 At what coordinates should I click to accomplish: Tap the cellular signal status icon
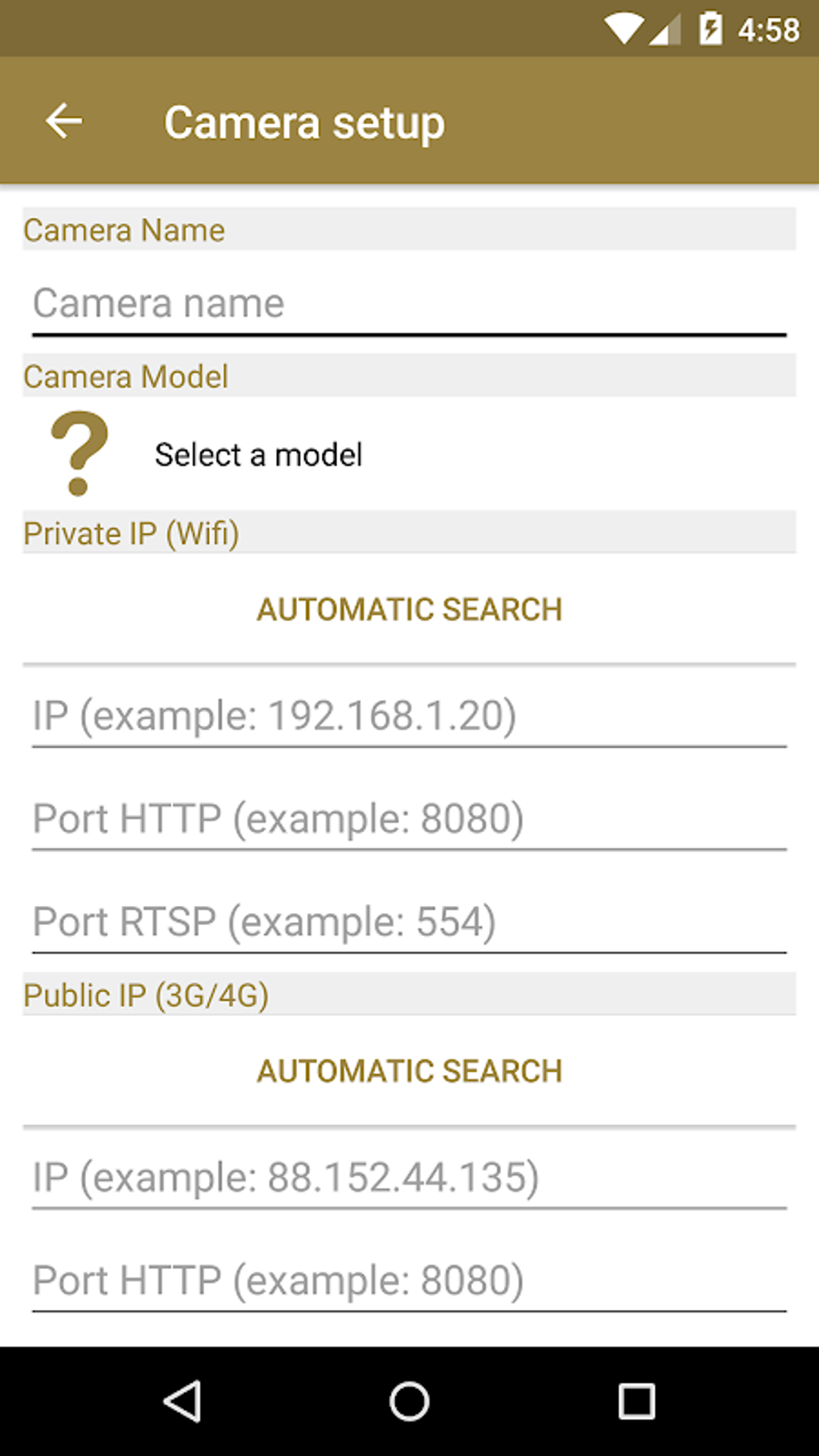[x=666, y=31]
